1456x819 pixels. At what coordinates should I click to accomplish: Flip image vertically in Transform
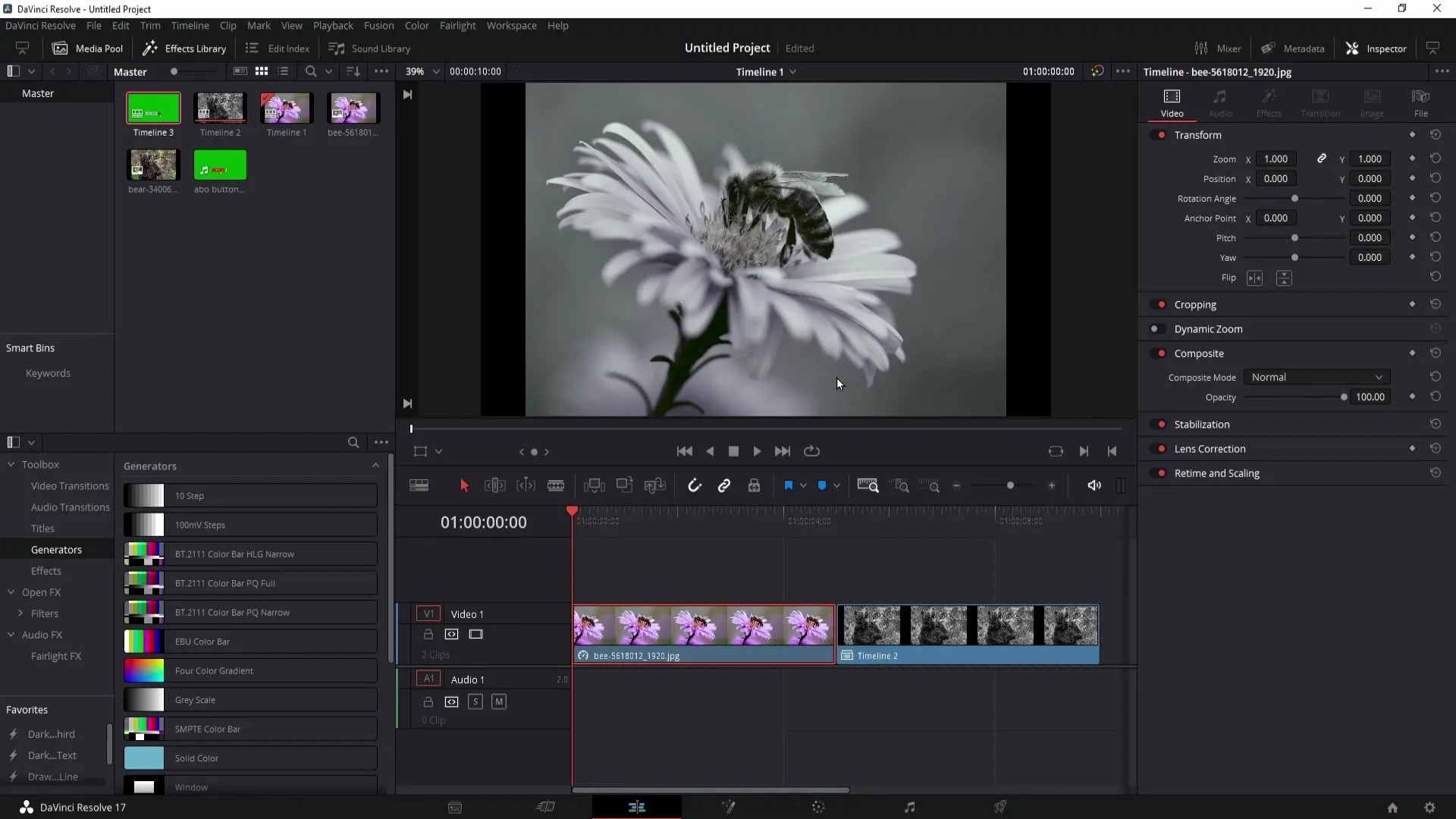click(x=1284, y=278)
